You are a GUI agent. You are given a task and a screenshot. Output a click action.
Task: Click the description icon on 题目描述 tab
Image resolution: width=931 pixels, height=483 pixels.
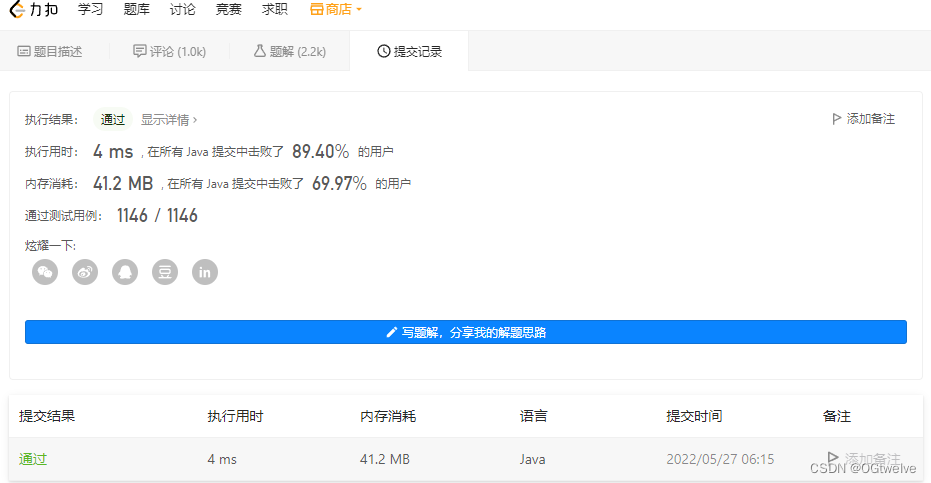[x=24, y=51]
